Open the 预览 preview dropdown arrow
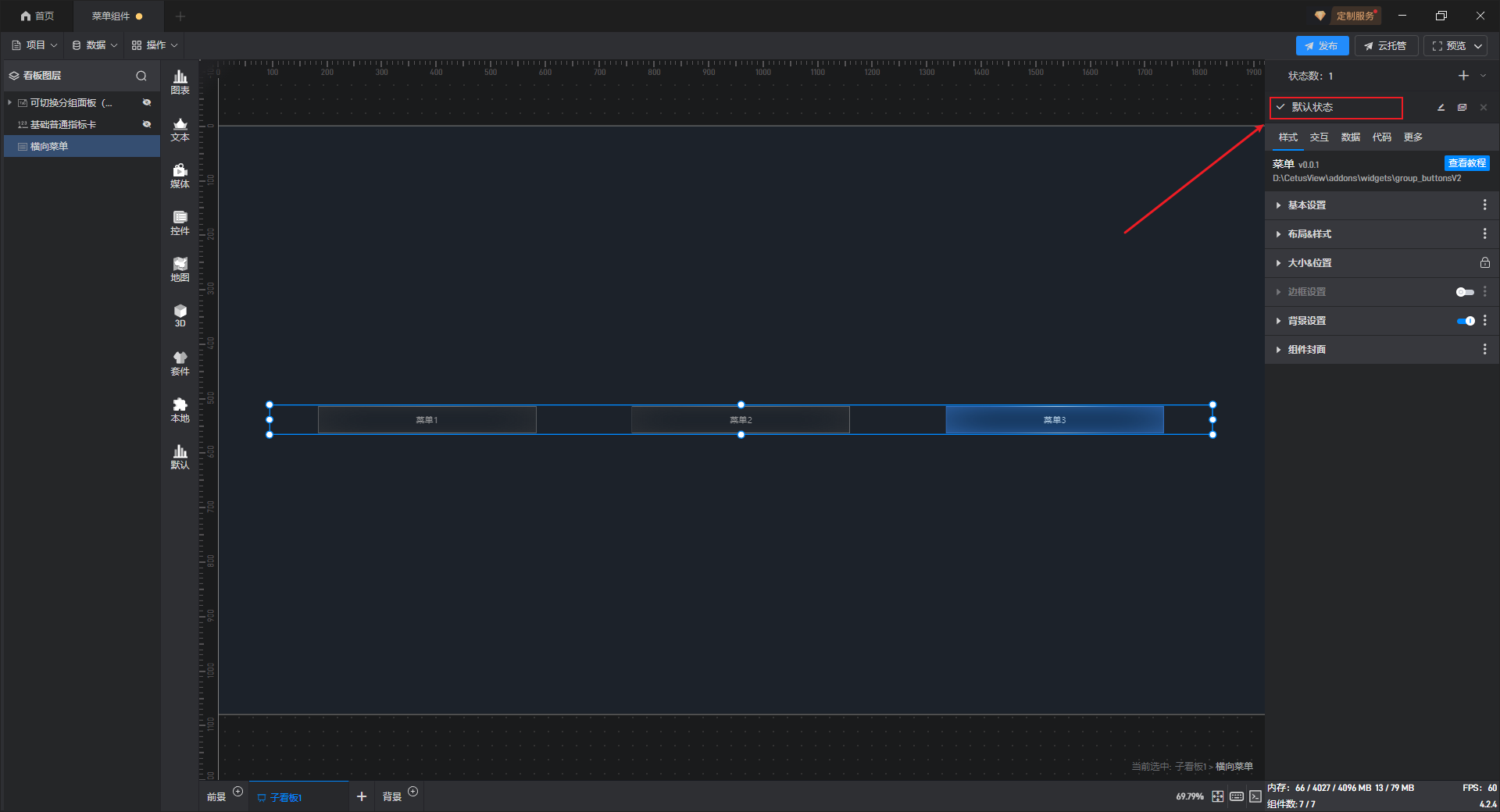1500x812 pixels. pyautogui.click(x=1478, y=46)
